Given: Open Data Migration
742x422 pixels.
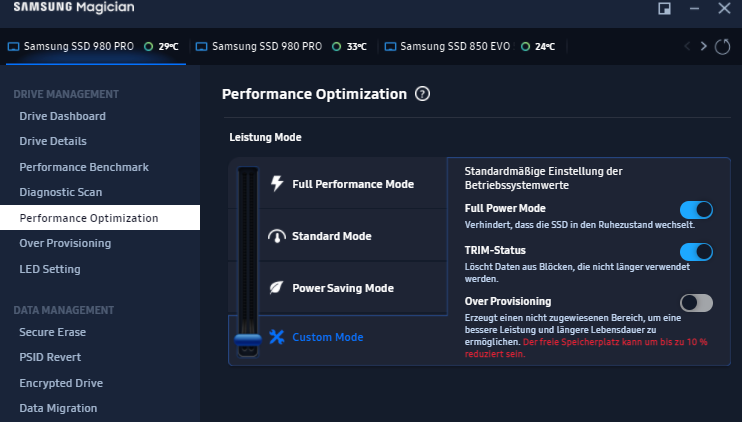Looking at the screenshot, I should pos(58,408).
